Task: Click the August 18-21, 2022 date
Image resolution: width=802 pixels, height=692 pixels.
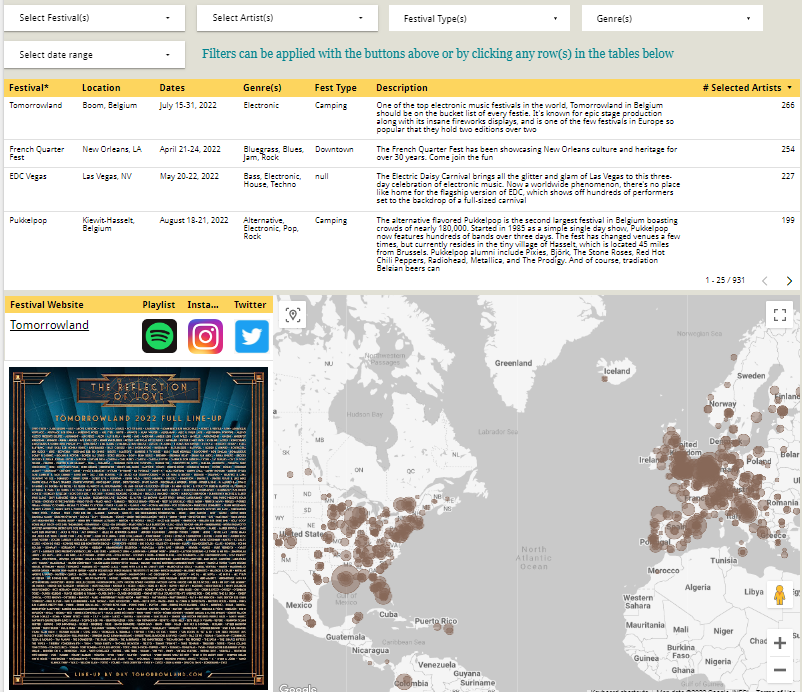Action: coord(194,220)
